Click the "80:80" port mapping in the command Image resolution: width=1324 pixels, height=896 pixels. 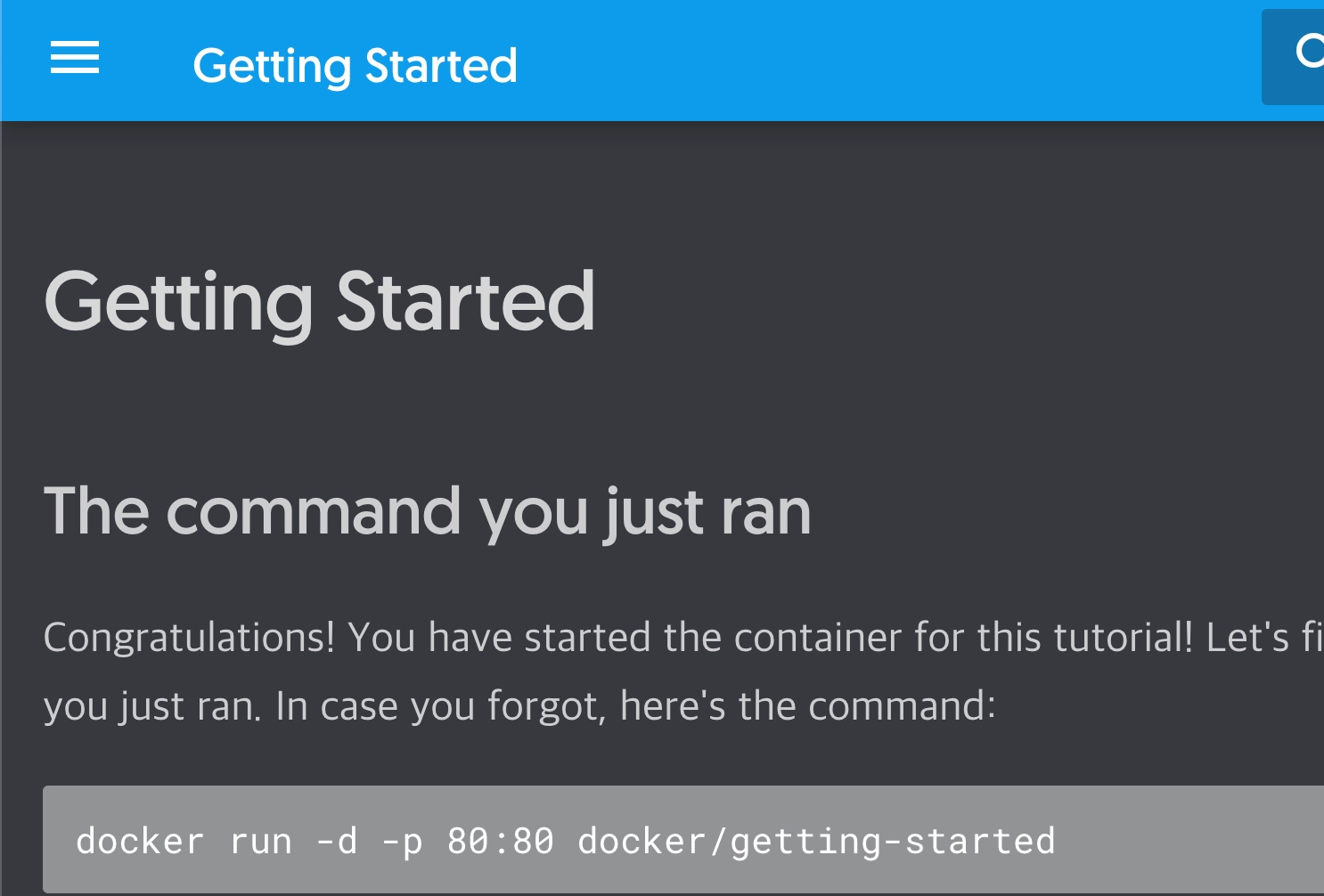(x=500, y=841)
